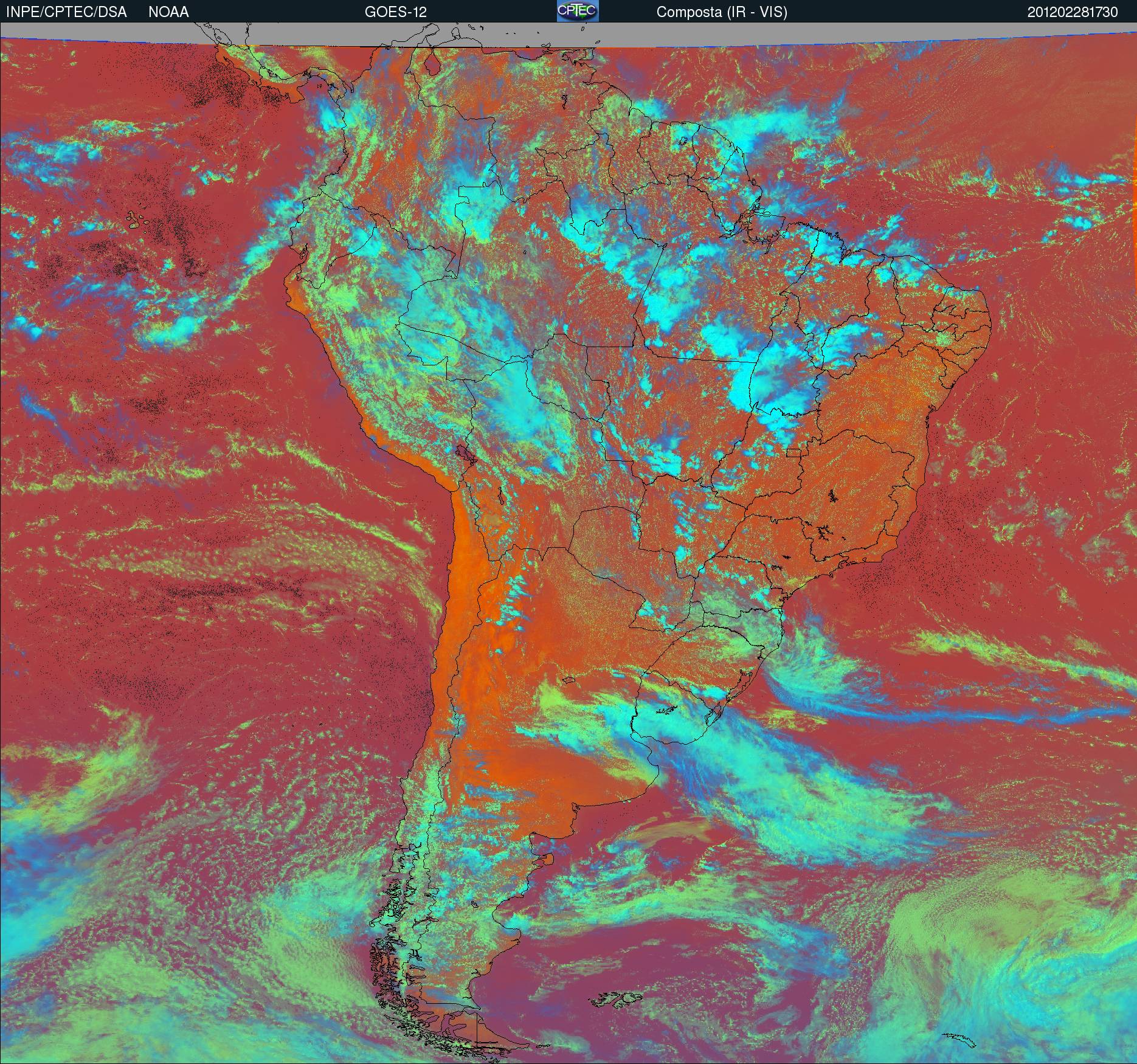This screenshot has height=1064, width=1137.
Task: Click the Composta (IR - VIS) title
Action: [722, 13]
